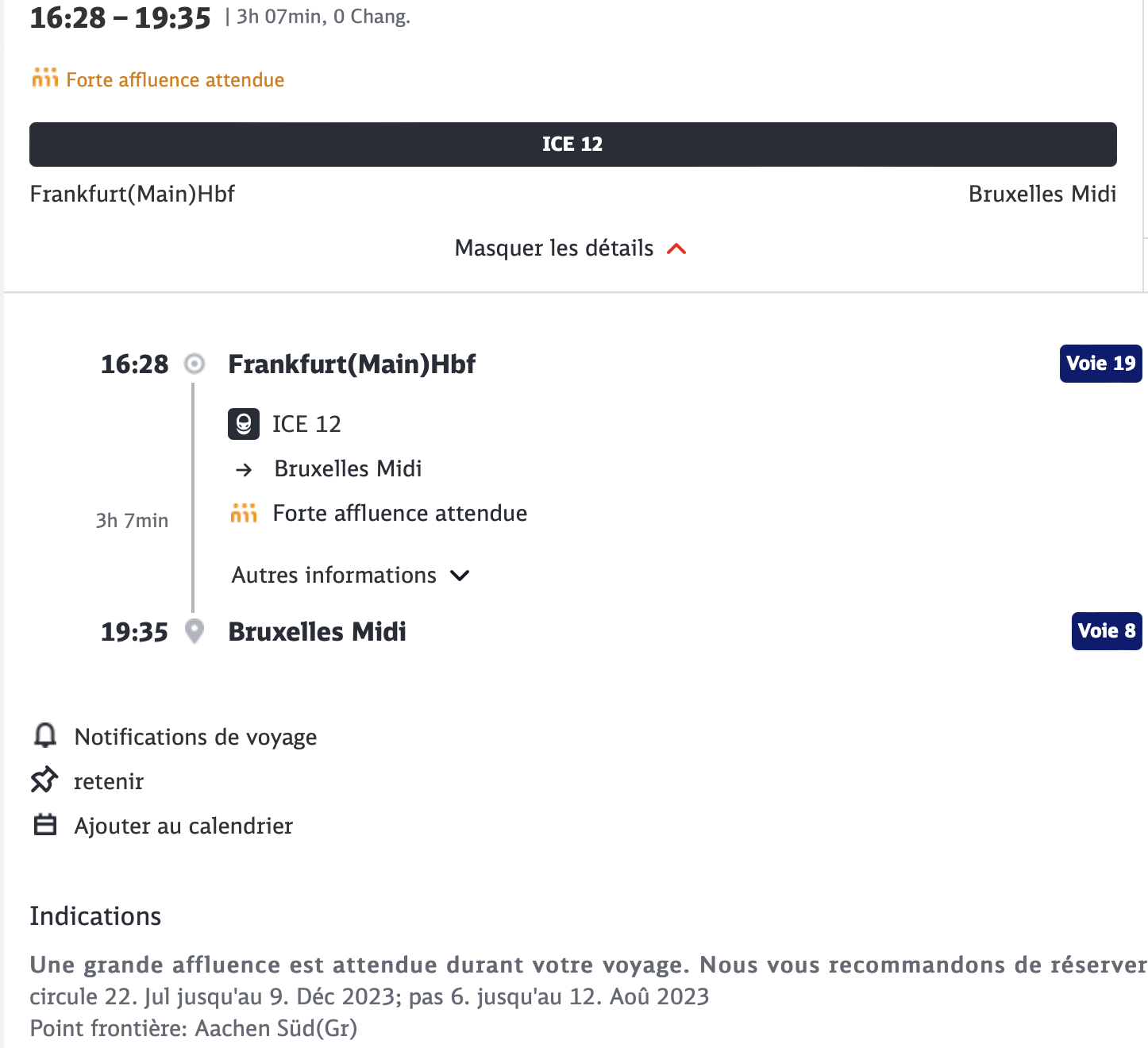This screenshot has height=1048, width=1148.
Task: Click the Frankfurt departure stop circle marker
Action: click(195, 364)
